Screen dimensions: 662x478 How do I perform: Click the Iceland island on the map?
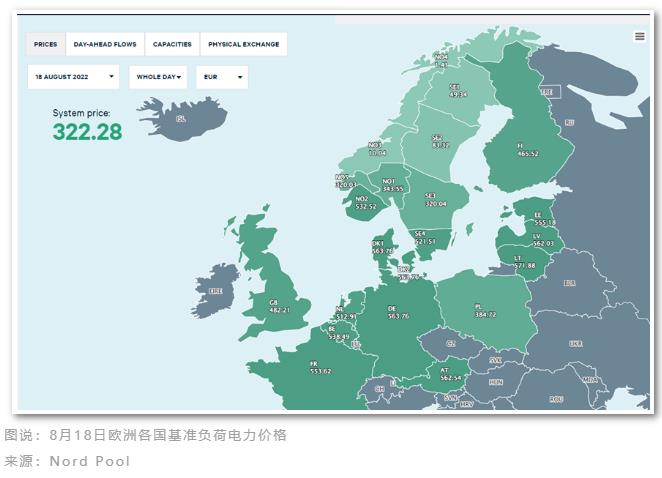[180, 118]
